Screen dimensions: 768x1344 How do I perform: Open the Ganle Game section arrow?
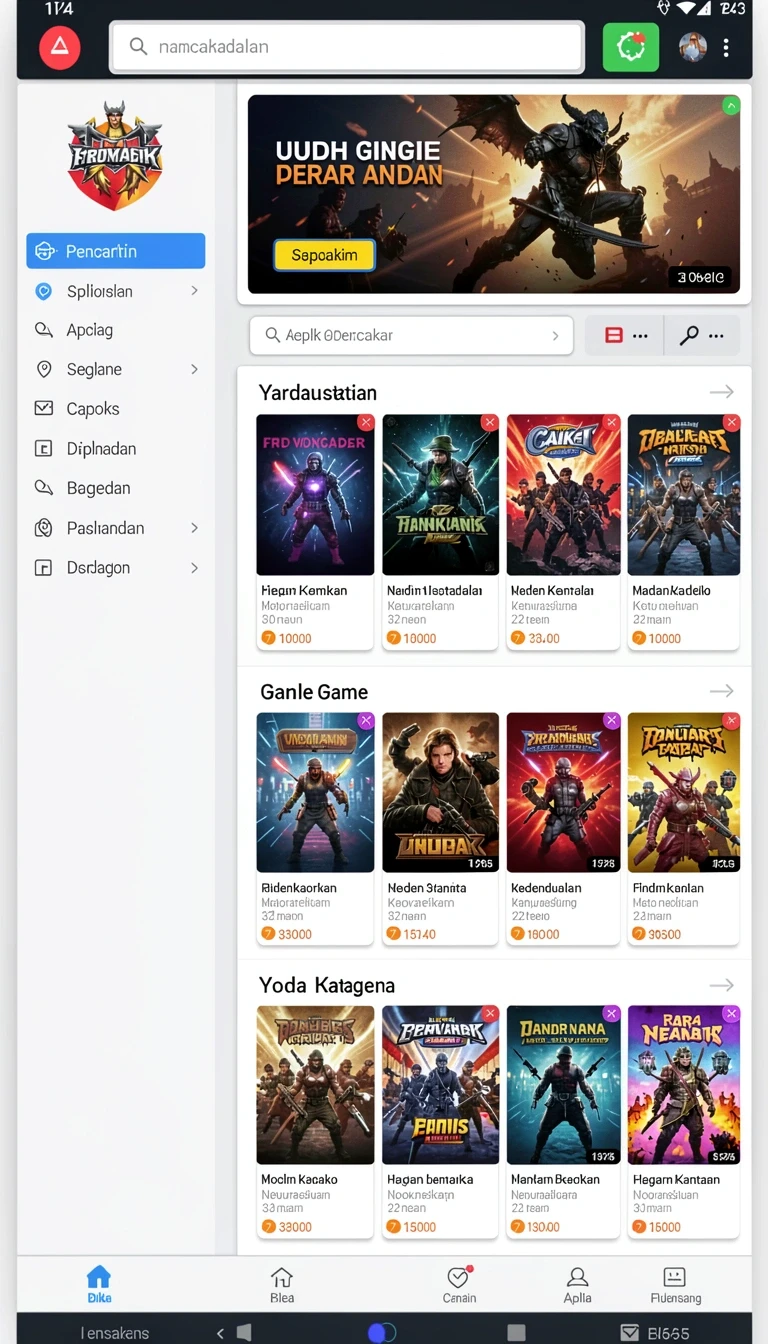pyautogui.click(x=722, y=691)
